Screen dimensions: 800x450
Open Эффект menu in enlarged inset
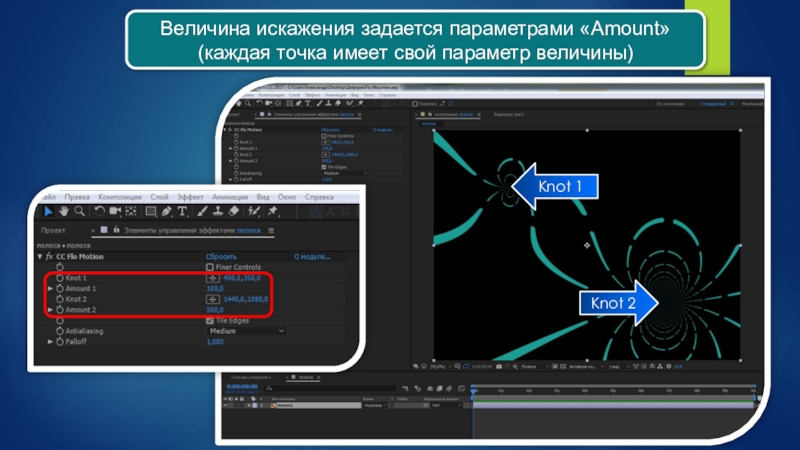tap(190, 197)
